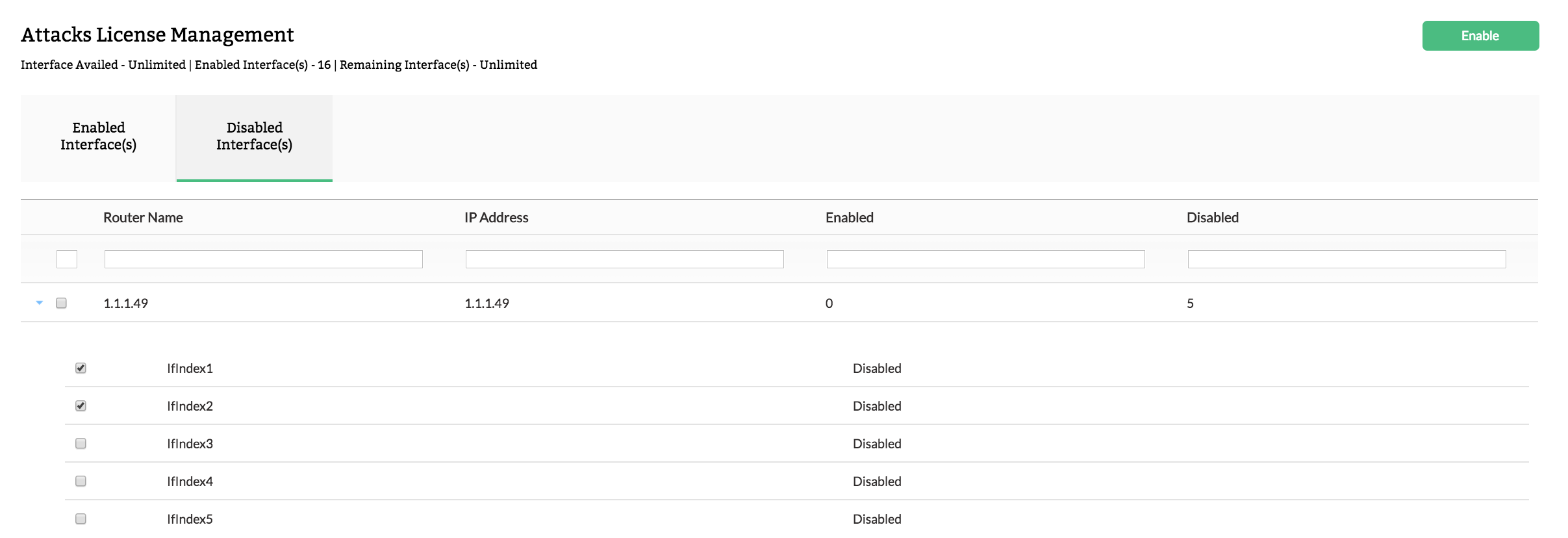Switch to Enabled Interface(s) tab
The width and height of the screenshot is (1568, 538).
point(98,136)
